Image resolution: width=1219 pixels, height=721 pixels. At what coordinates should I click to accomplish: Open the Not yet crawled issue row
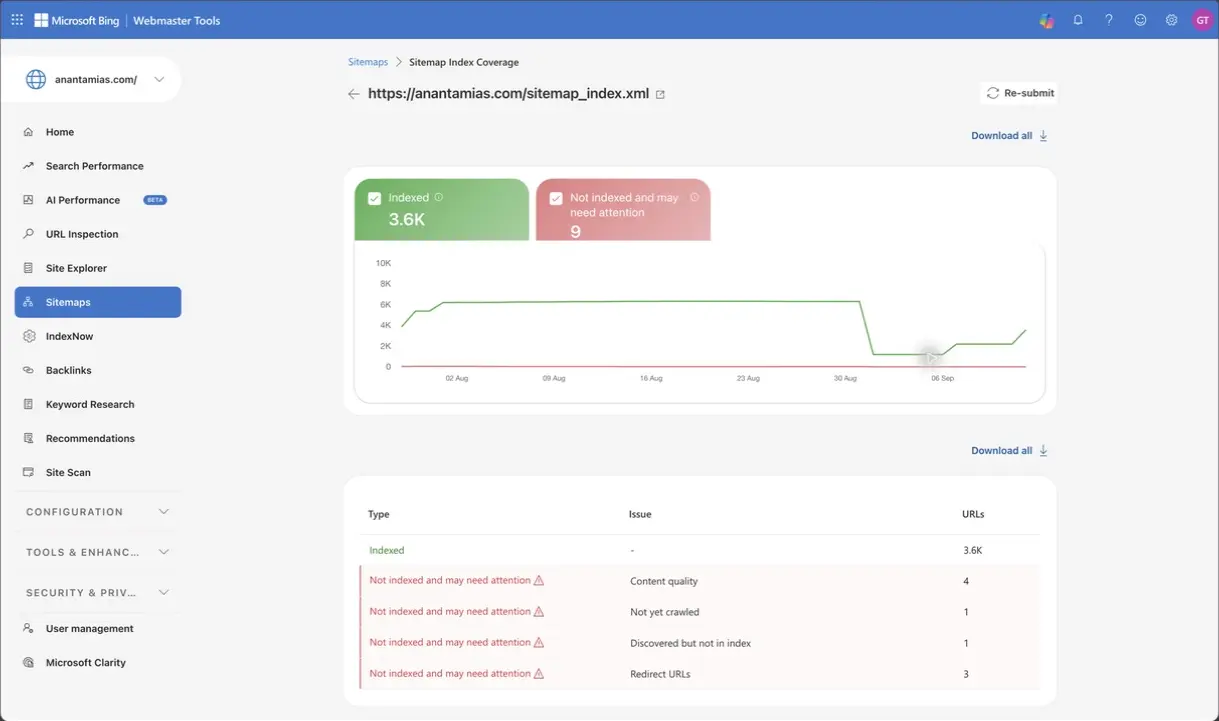pos(700,612)
